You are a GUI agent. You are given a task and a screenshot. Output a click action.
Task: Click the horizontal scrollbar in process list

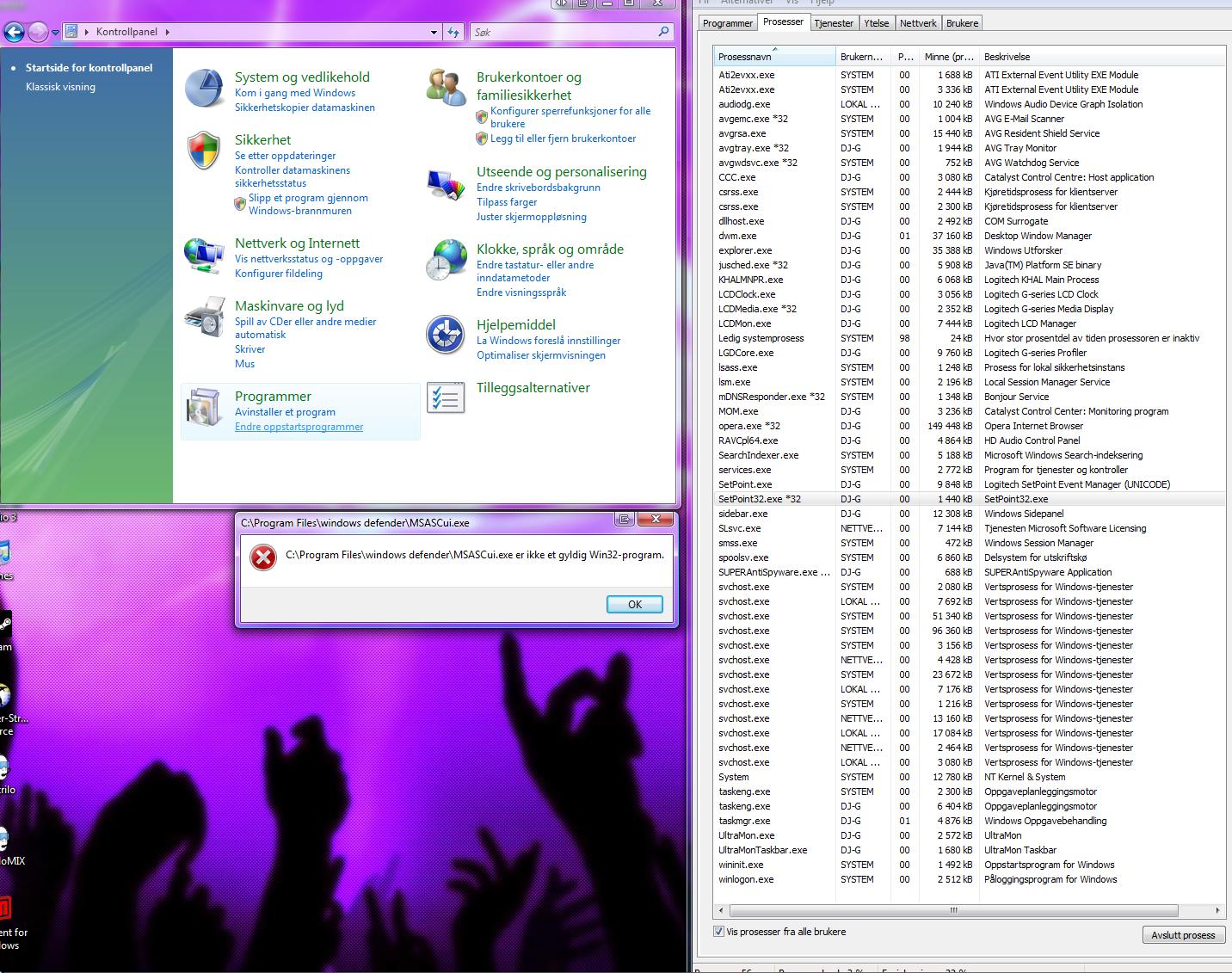click(x=953, y=910)
